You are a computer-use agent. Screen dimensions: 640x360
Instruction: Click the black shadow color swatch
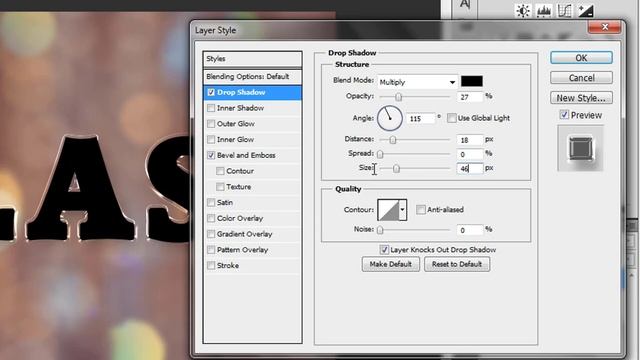472,81
